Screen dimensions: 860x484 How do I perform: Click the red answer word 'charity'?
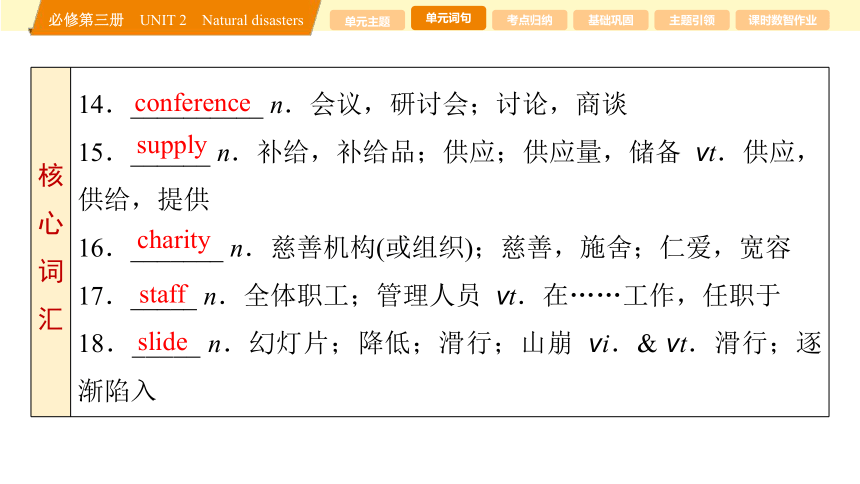(174, 241)
